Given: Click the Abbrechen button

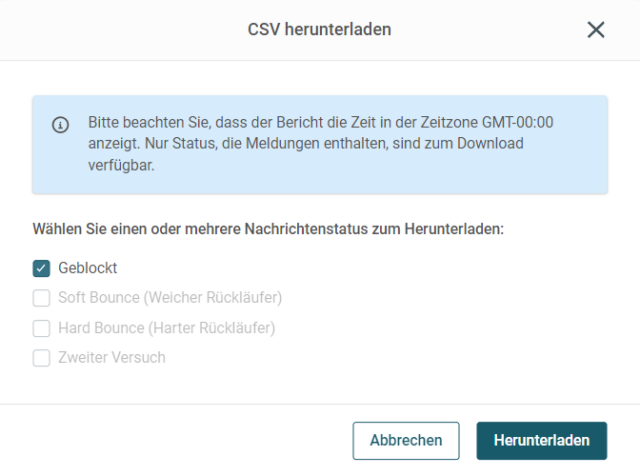Looking at the screenshot, I should point(406,441).
